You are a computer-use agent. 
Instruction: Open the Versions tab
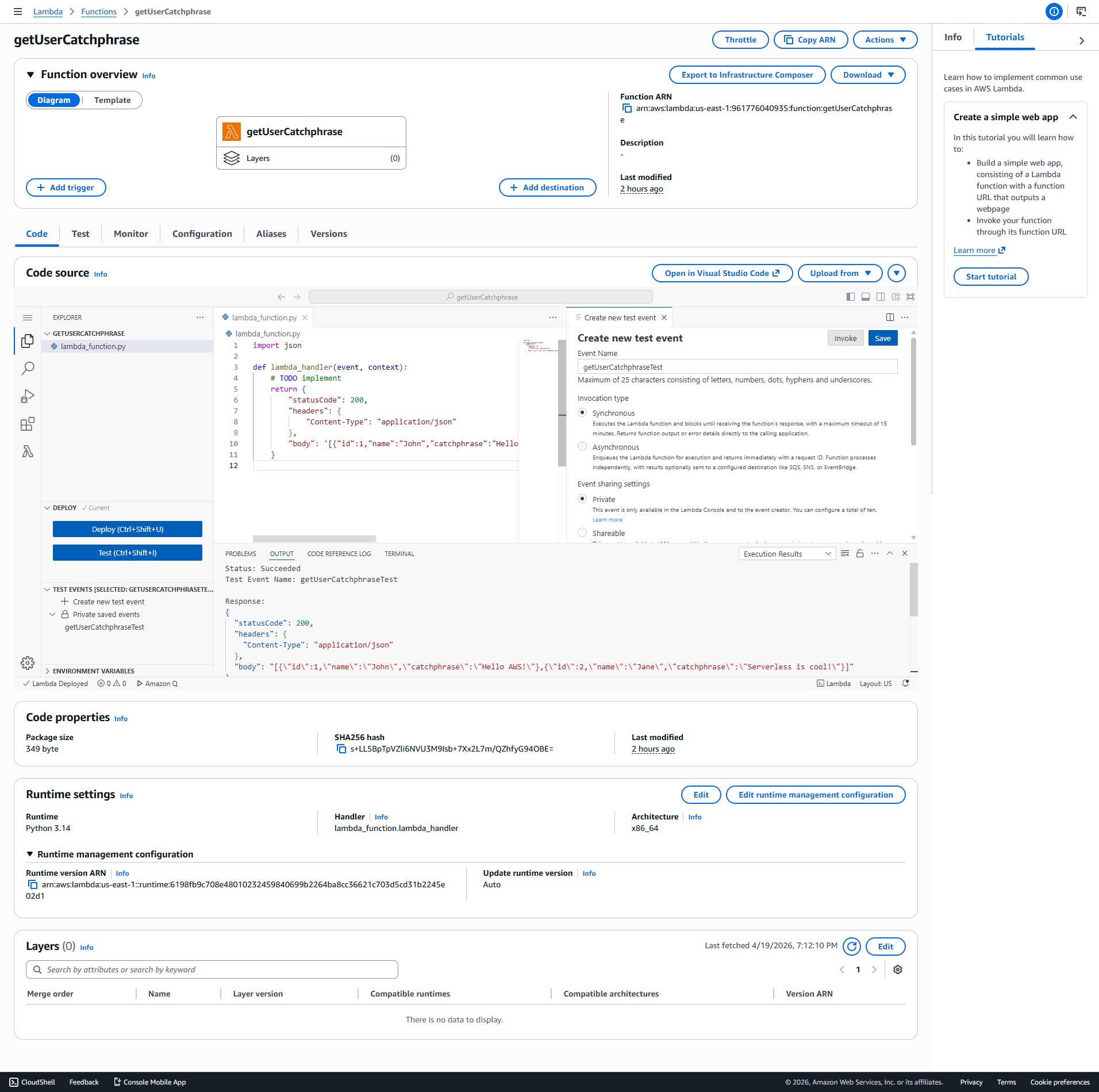point(329,233)
